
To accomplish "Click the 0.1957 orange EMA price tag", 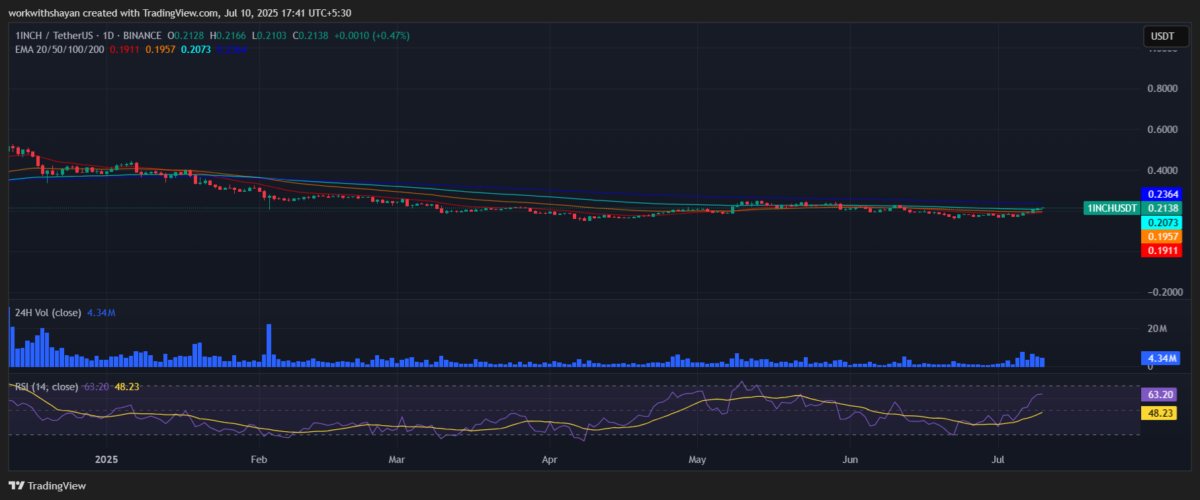I will tap(1162, 236).
